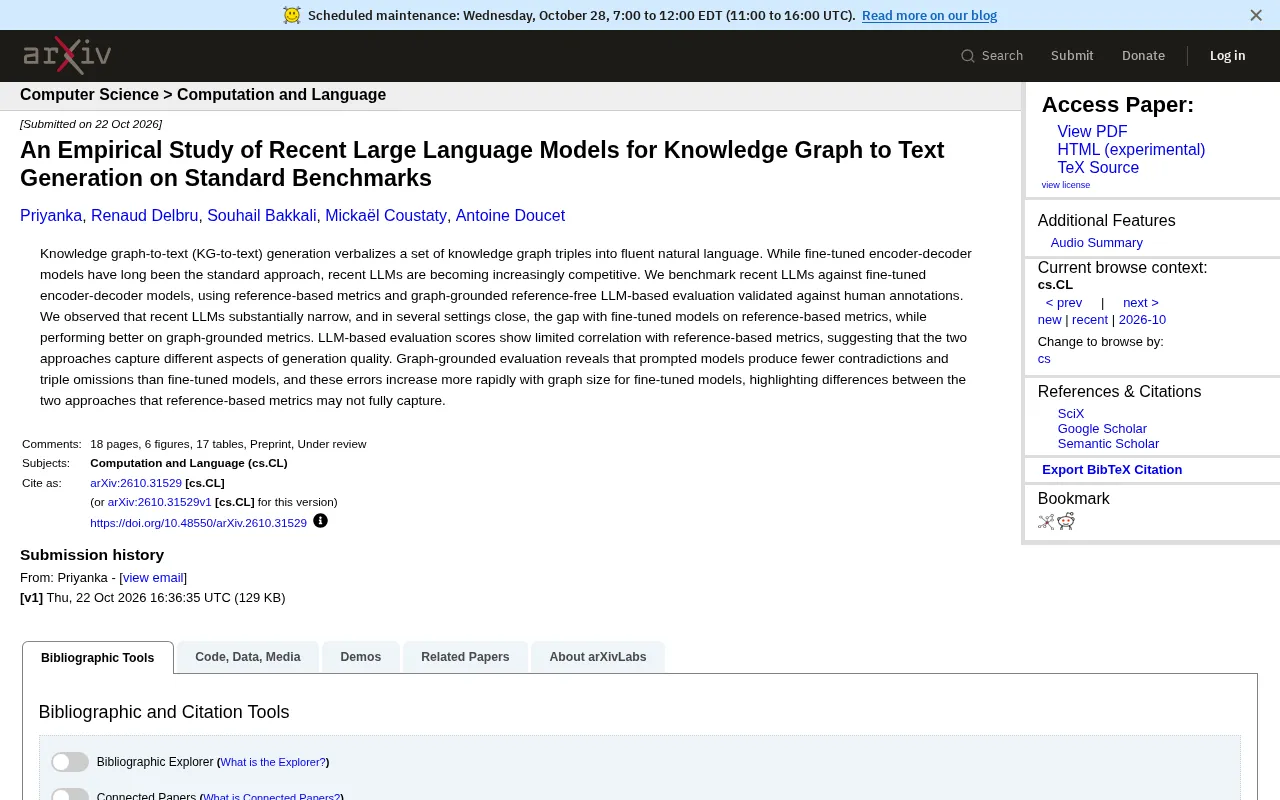
Task: Open the HTML (experimental) version
Action: (1131, 150)
